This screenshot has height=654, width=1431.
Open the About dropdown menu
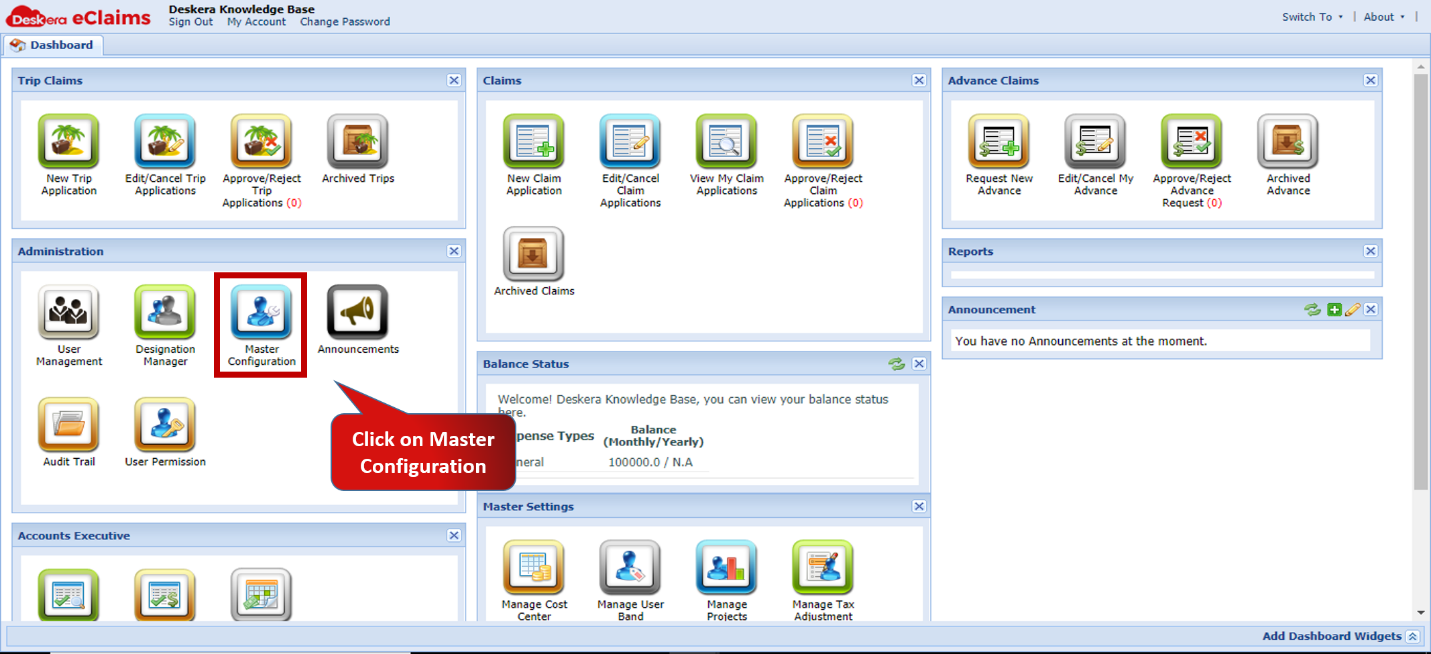click(x=1384, y=17)
